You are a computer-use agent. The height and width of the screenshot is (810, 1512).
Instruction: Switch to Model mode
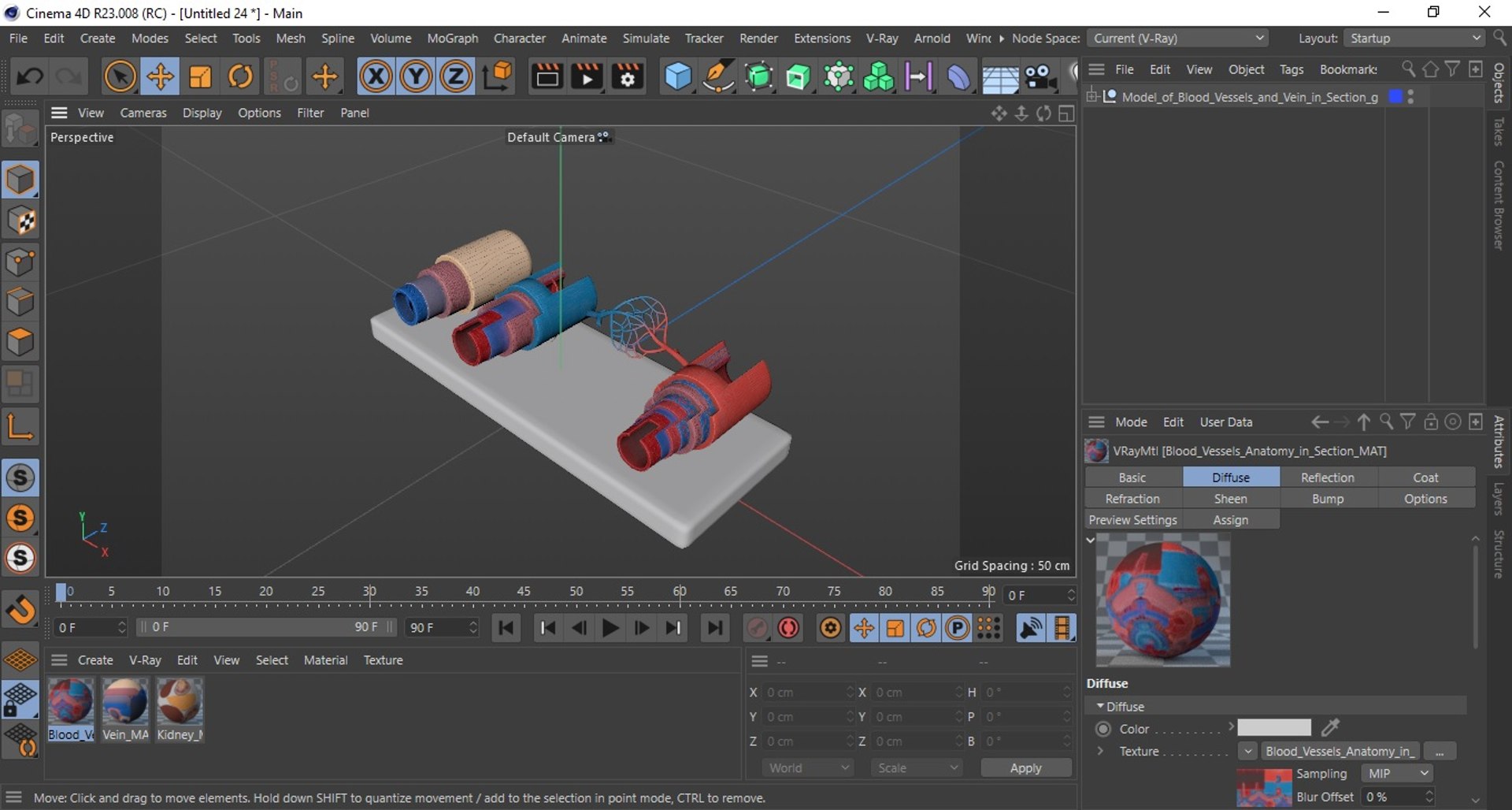coord(20,180)
